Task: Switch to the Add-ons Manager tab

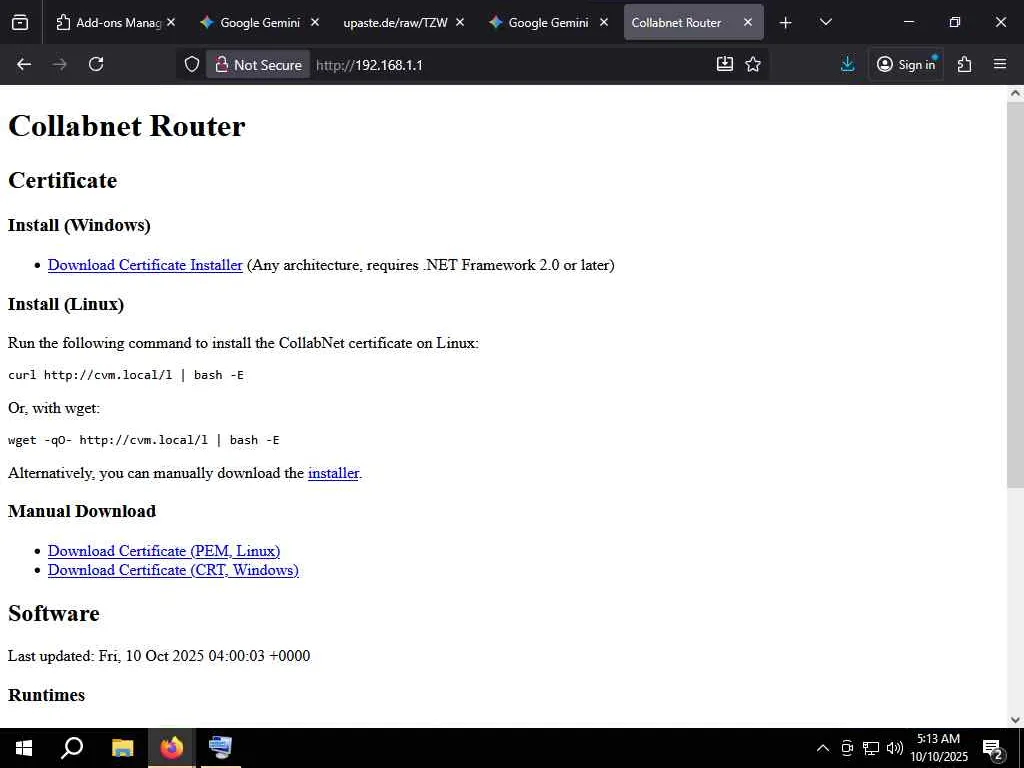Action: (x=108, y=22)
